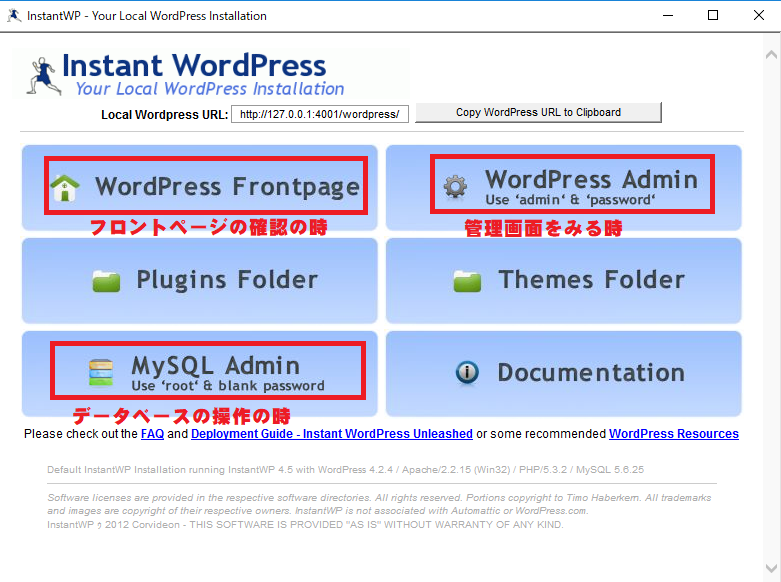Follow the FAQ link

tap(152, 434)
